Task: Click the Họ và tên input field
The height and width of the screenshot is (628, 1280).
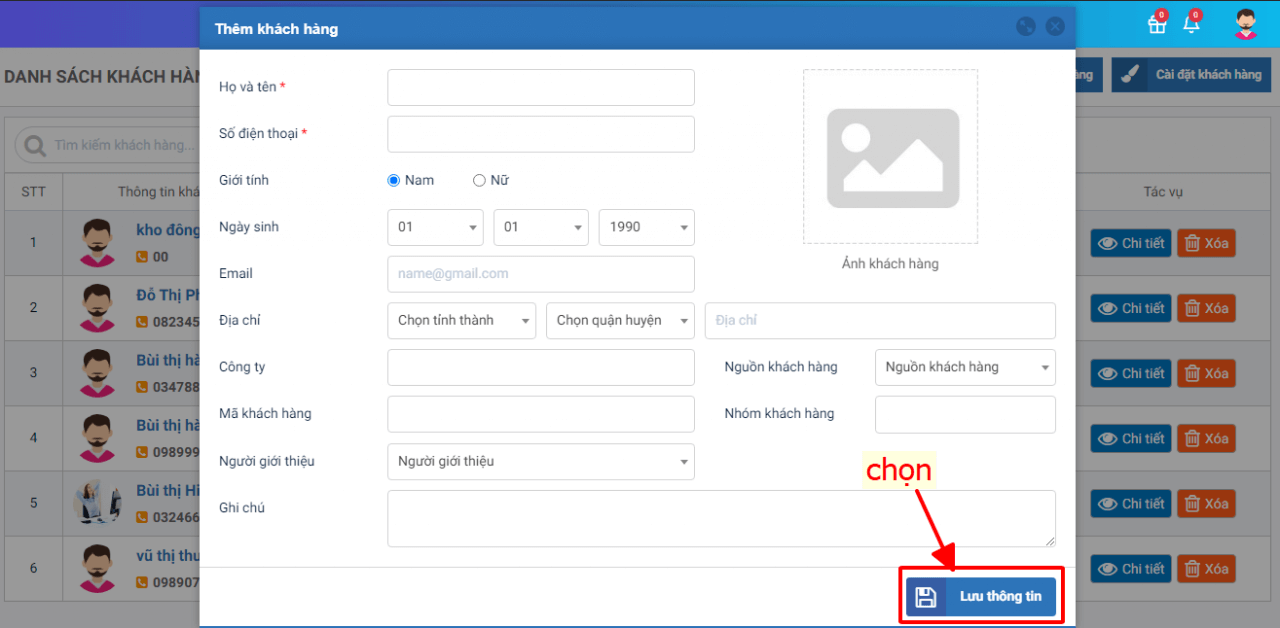Action: point(541,88)
